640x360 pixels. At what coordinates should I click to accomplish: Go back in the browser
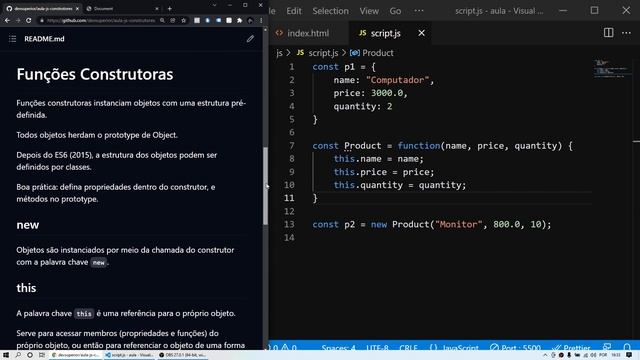(7, 20)
